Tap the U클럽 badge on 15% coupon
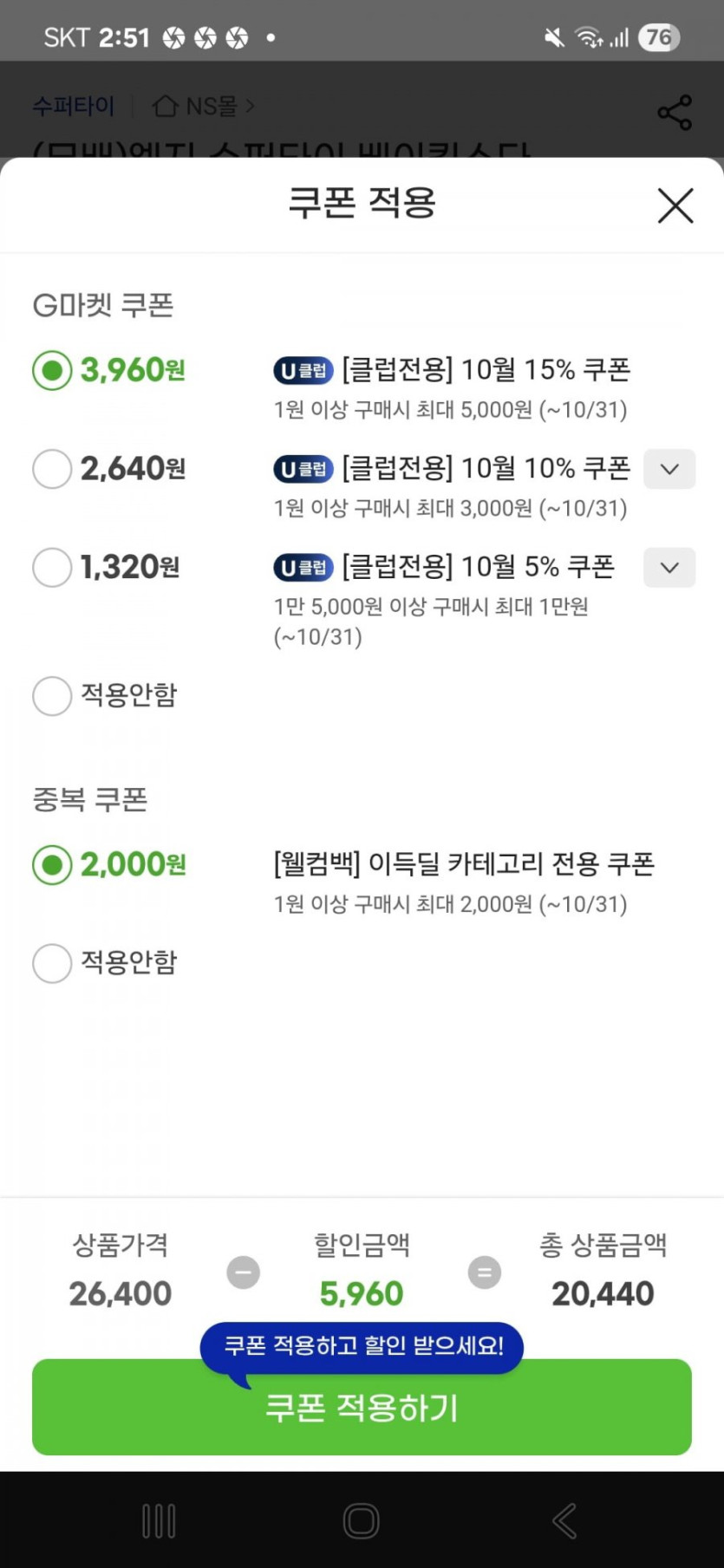Viewport: 724px width, 1568px height. (303, 371)
